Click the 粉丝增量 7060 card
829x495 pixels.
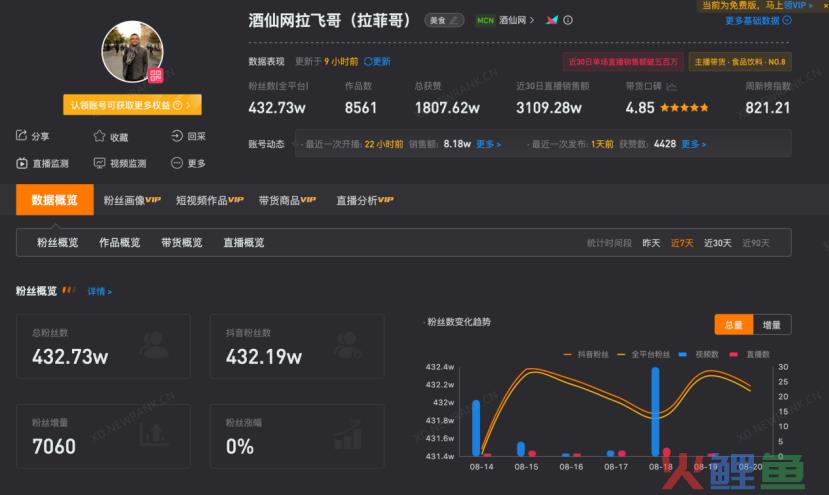104,436
